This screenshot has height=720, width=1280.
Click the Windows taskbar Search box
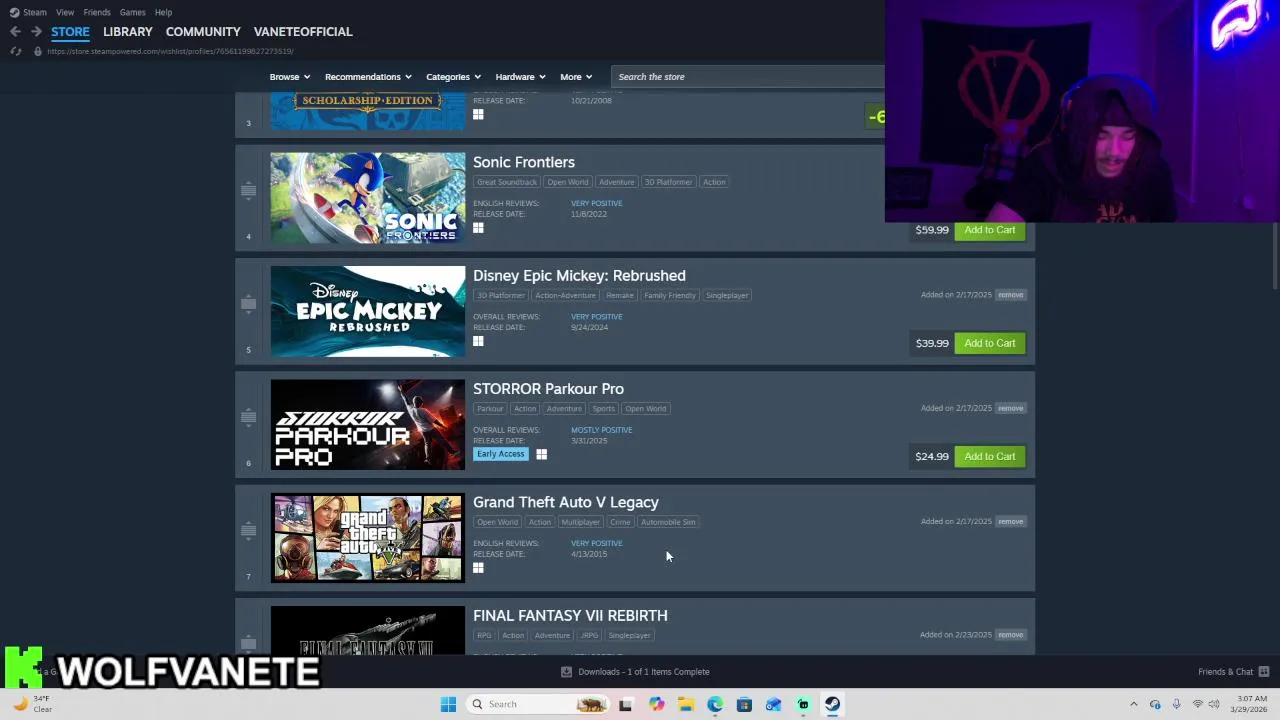click(537, 704)
